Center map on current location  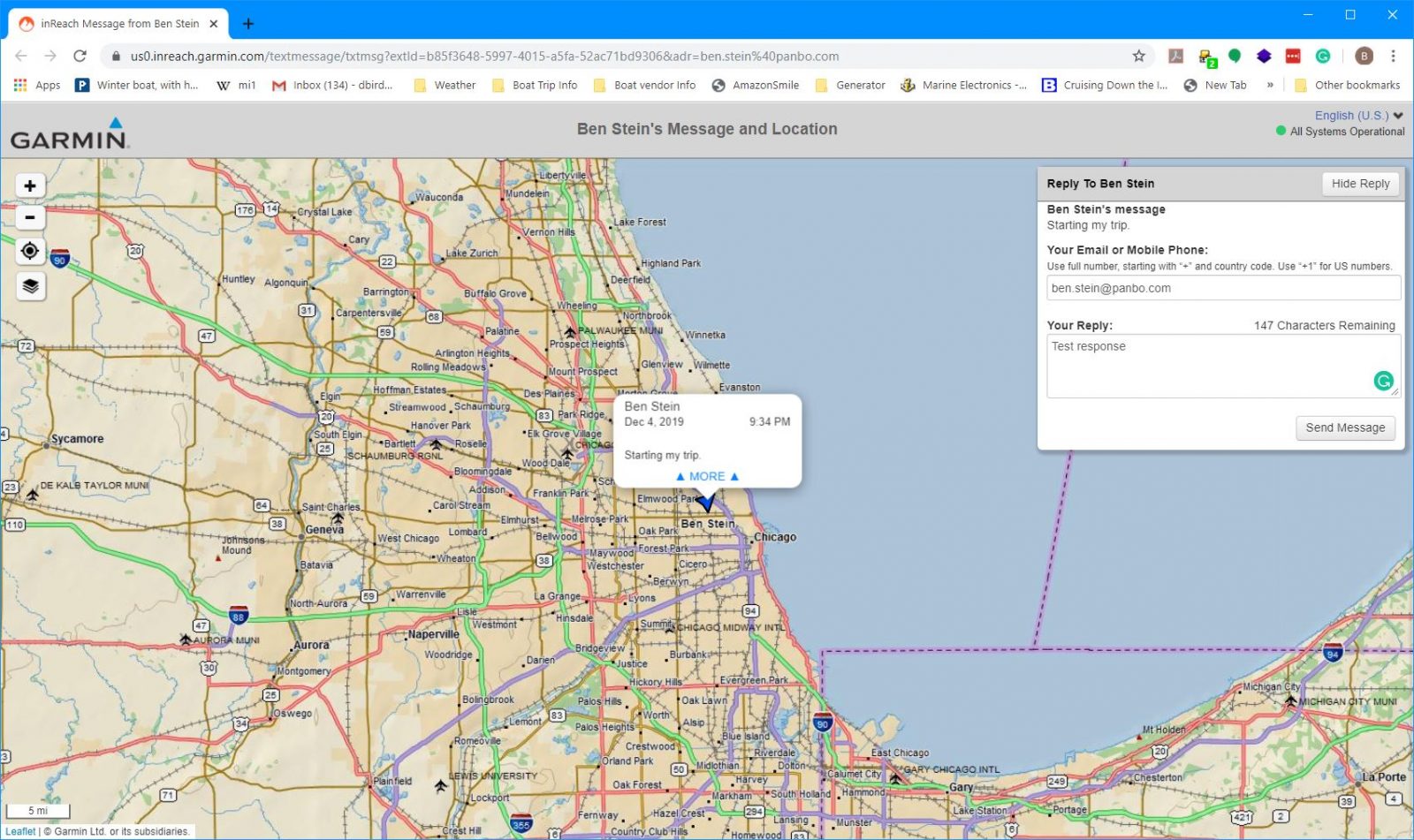coord(30,251)
